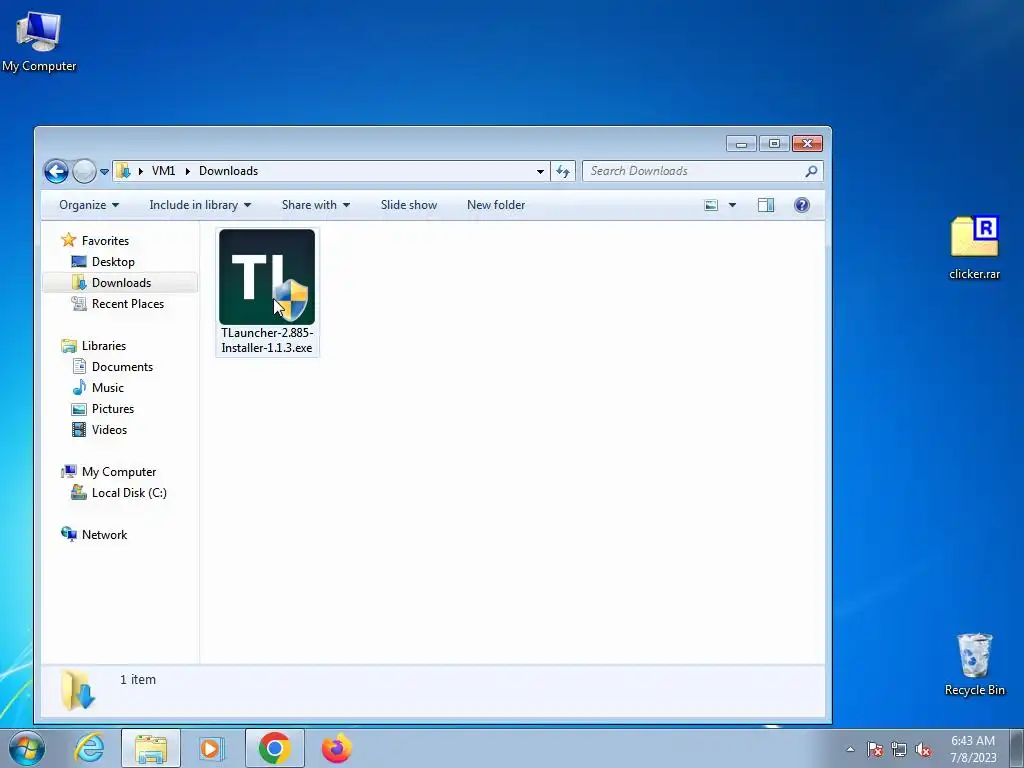
Task: Select Favorites in the navigation pane
Action: pos(105,241)
